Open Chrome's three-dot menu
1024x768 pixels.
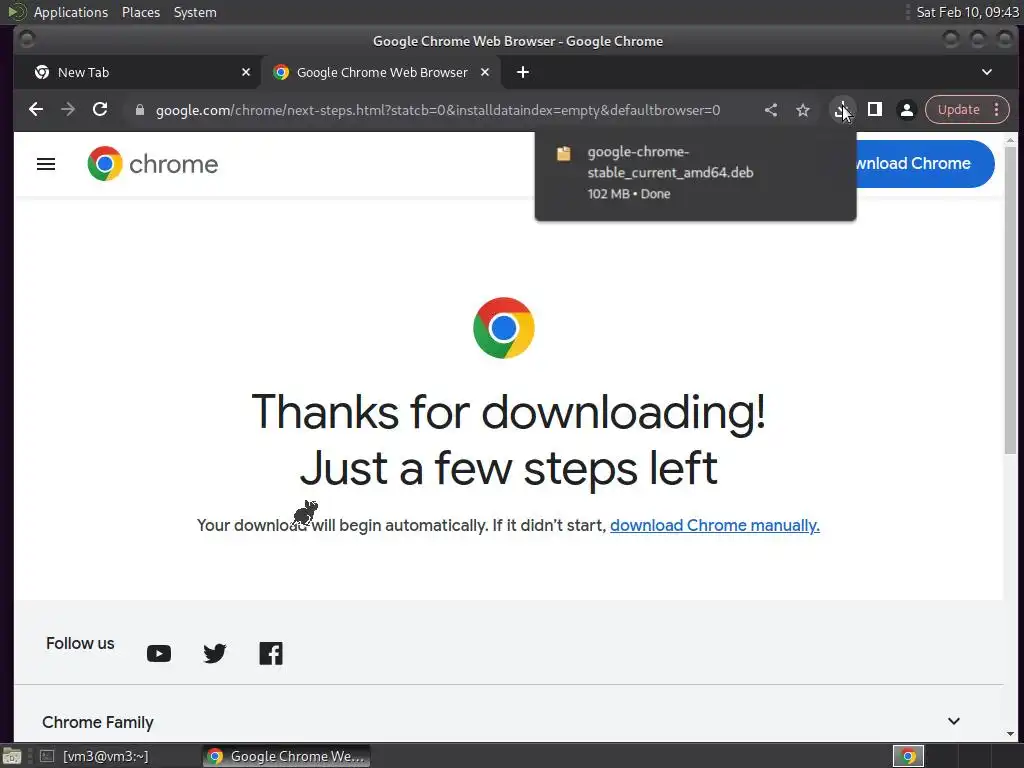coord(997,110)
